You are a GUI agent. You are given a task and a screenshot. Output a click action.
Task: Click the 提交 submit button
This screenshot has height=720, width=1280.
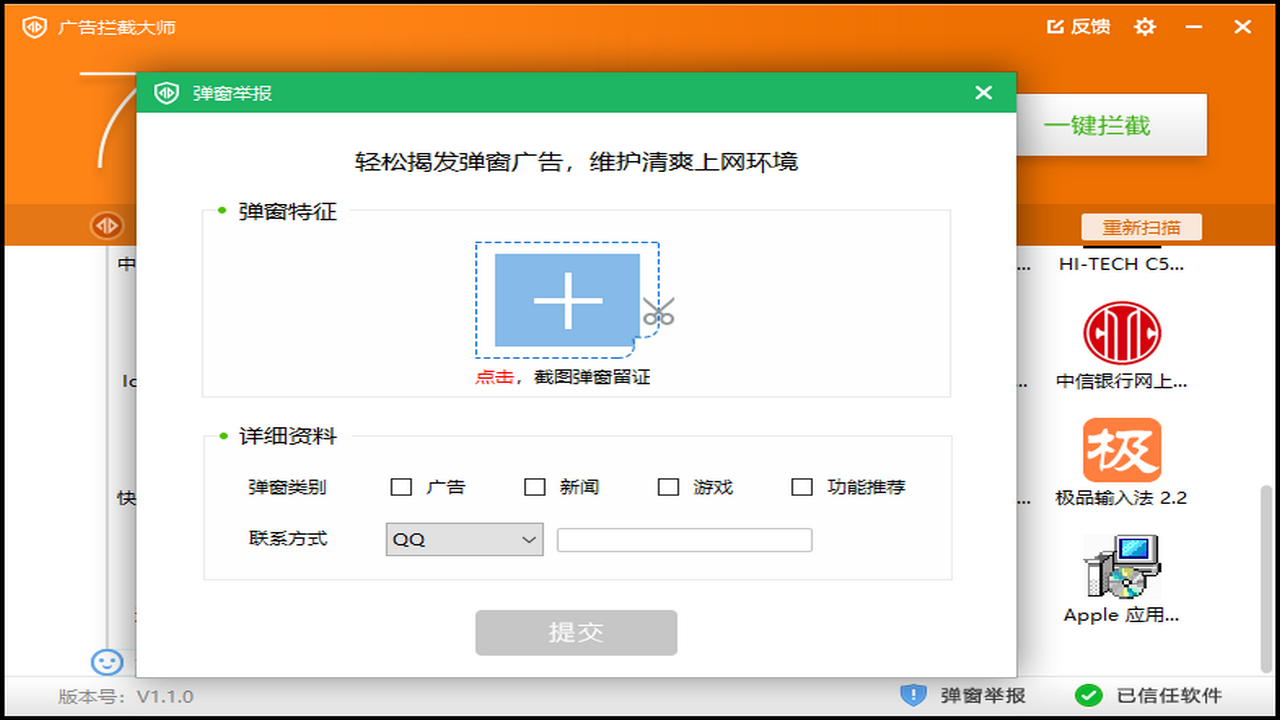click(x=576, y=632)
